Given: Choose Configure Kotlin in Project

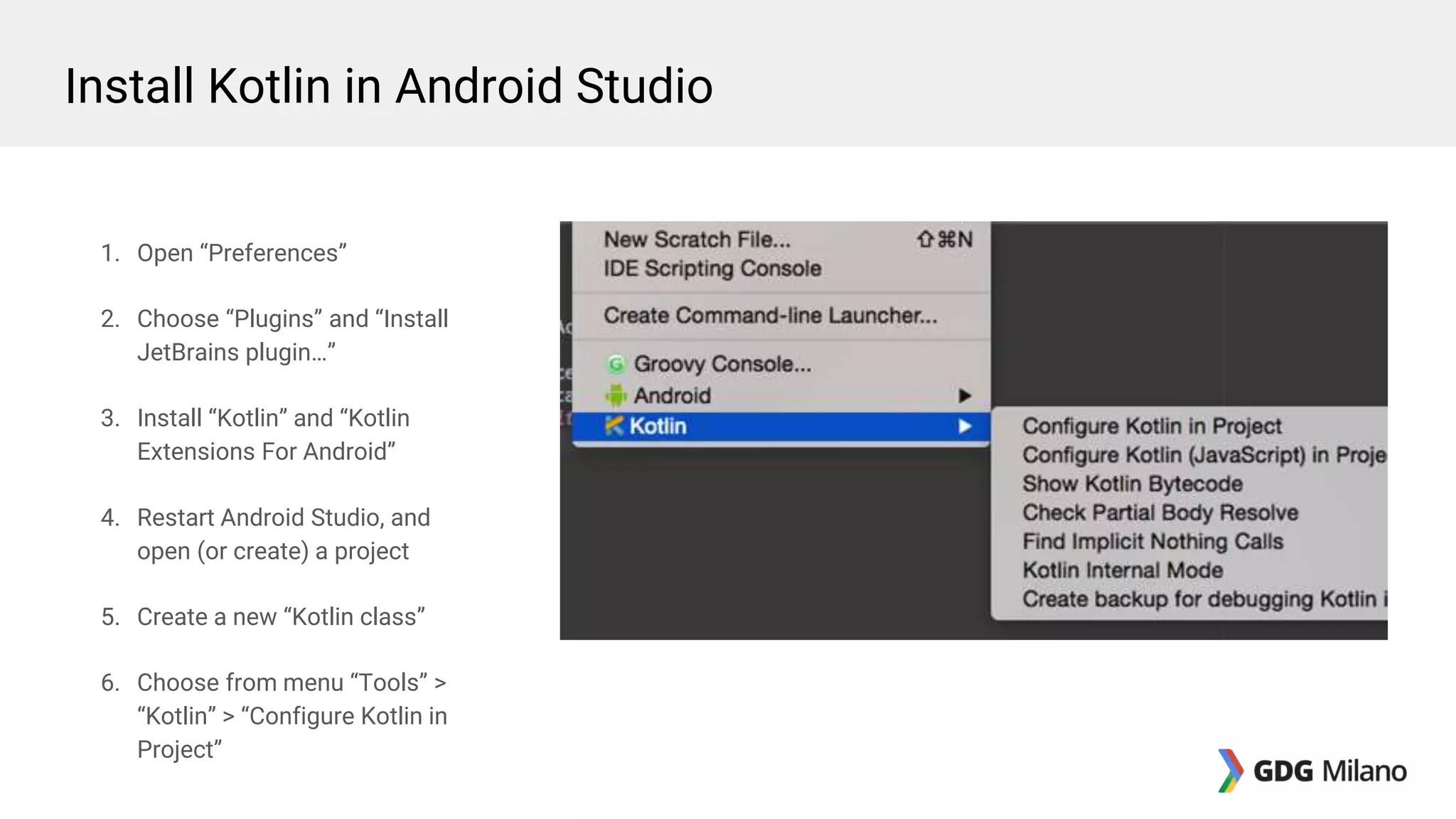Looking at the screenshot, I should coord(1189,426).
